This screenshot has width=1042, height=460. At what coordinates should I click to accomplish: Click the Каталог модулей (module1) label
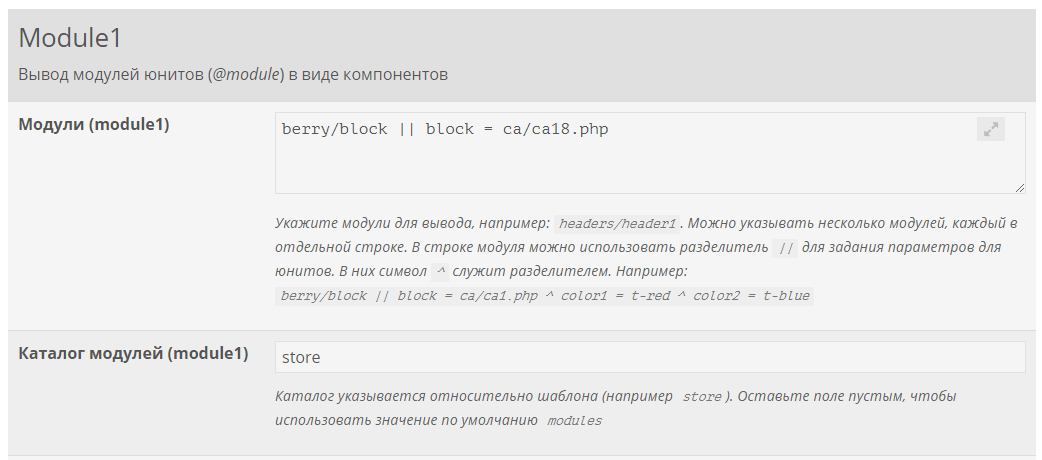tap(133, 353)
